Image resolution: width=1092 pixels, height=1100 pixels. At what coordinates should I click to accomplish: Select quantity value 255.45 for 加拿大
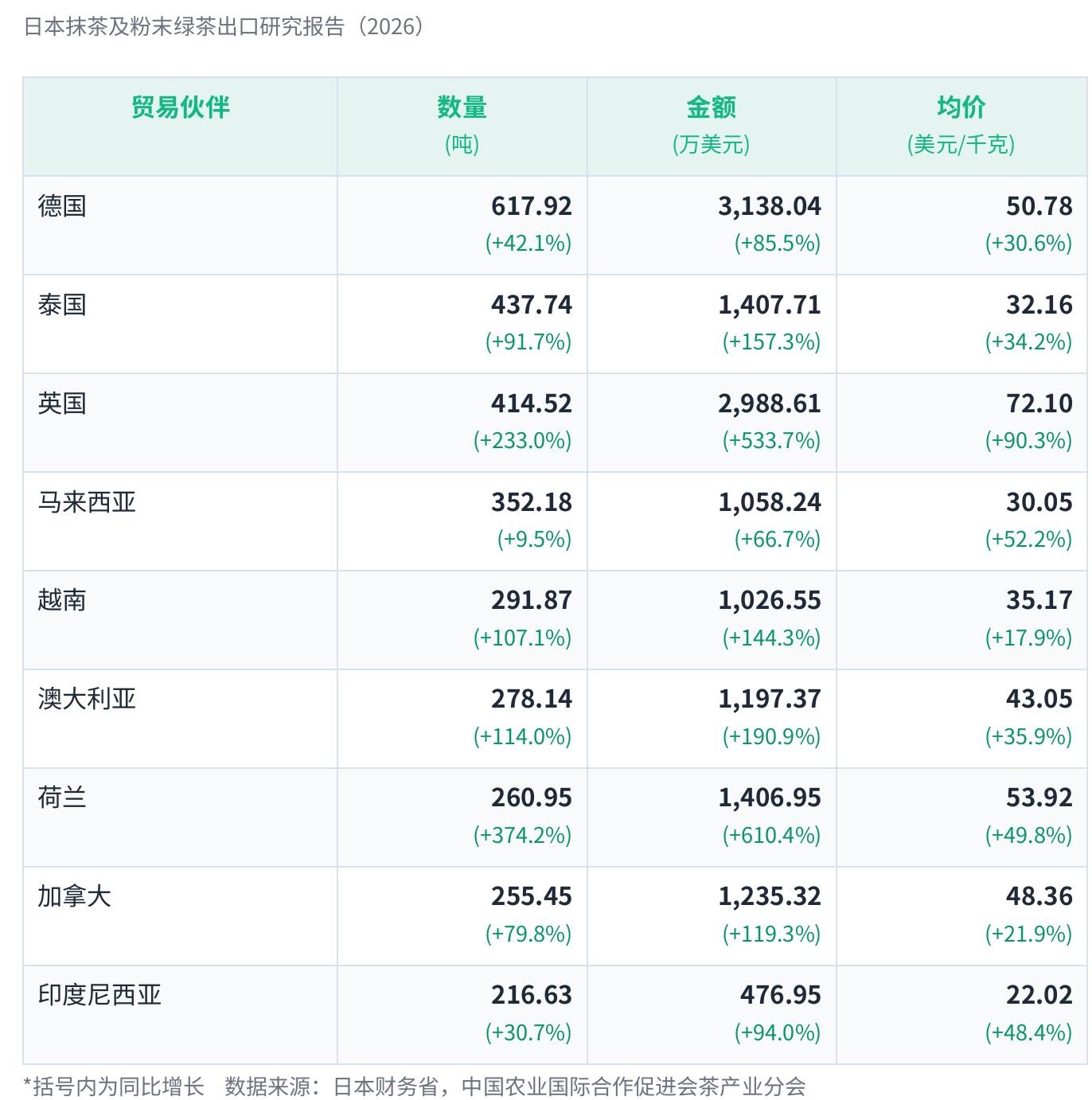[x=532, y=896]
